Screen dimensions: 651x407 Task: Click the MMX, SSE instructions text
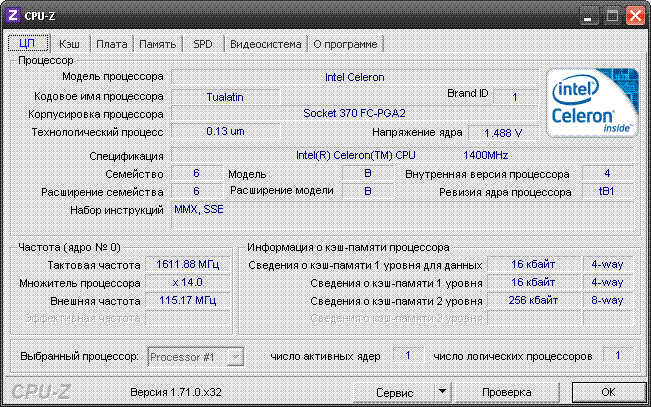[x=199, y=209]
